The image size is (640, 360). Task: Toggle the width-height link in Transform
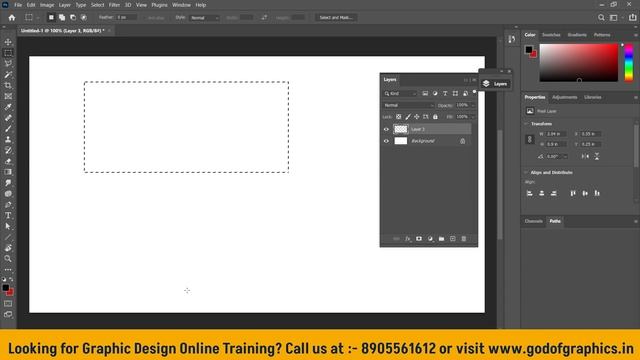tap(529, 139)
